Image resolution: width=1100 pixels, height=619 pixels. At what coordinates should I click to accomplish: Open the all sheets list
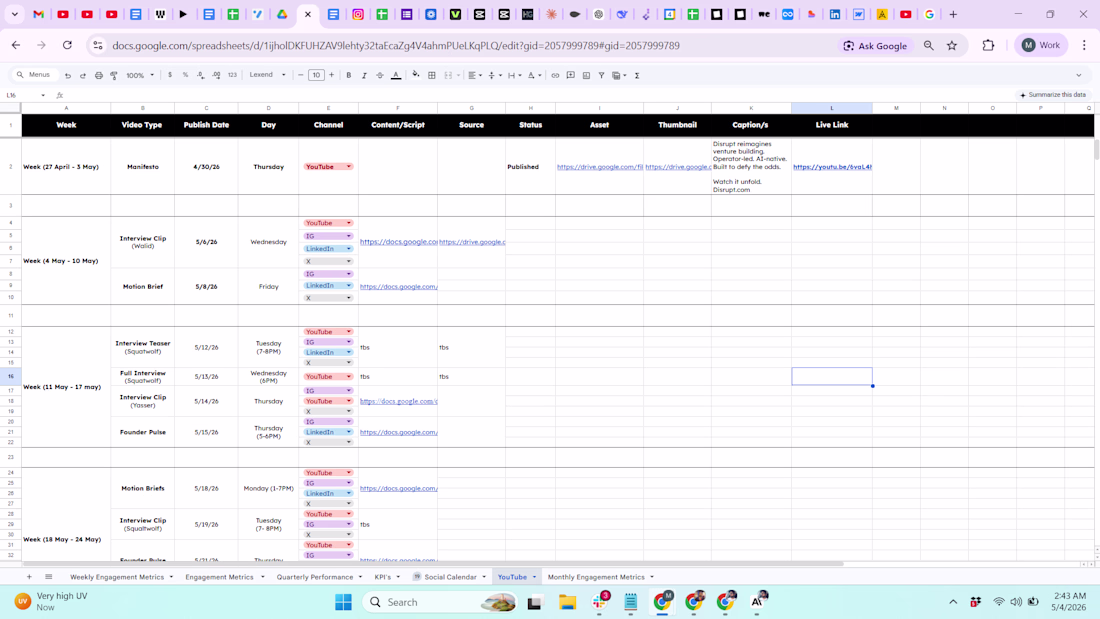click(x=48, y=577)
